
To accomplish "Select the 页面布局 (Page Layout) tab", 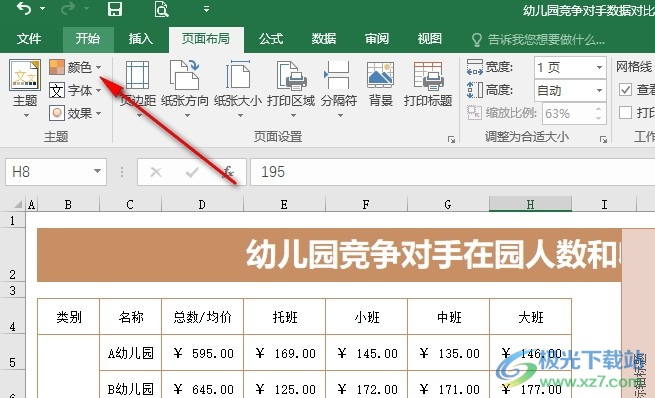I will [x=206, y=39].
